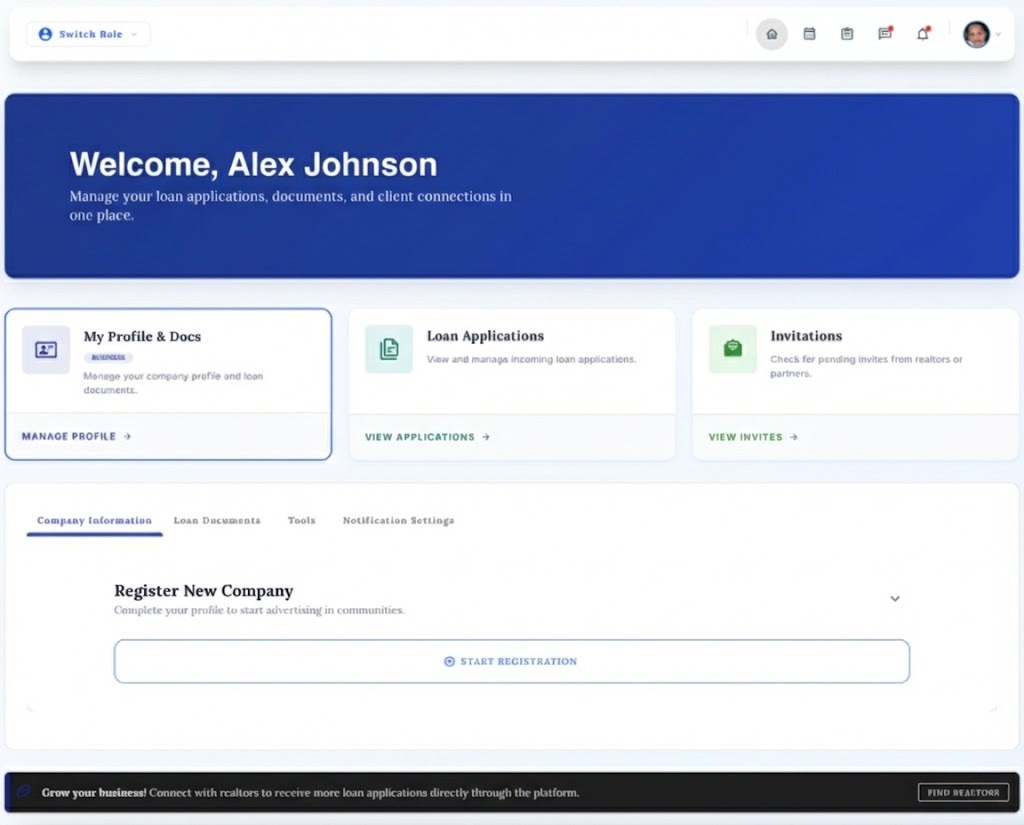This screenshot has height=825, width=1024.
Task: Switch to the Loan Documents tab
Action: tap(217, 521)
